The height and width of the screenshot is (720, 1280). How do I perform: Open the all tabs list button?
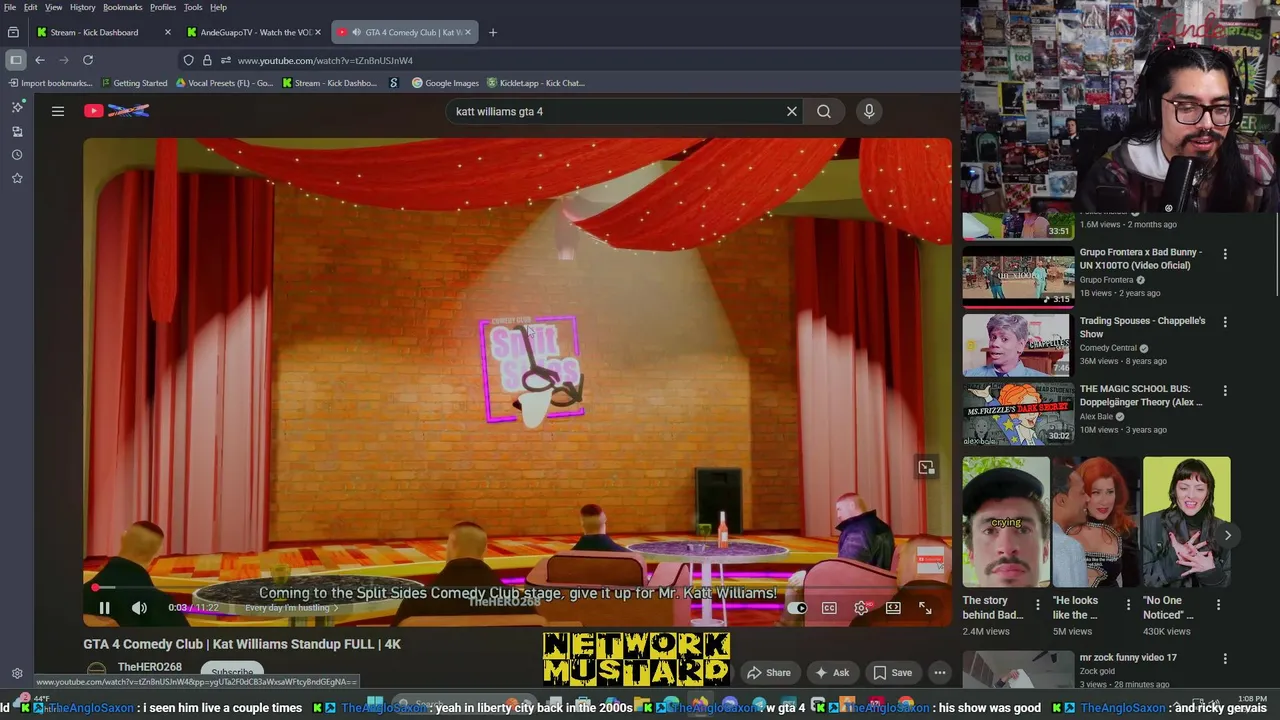[13, 32]
